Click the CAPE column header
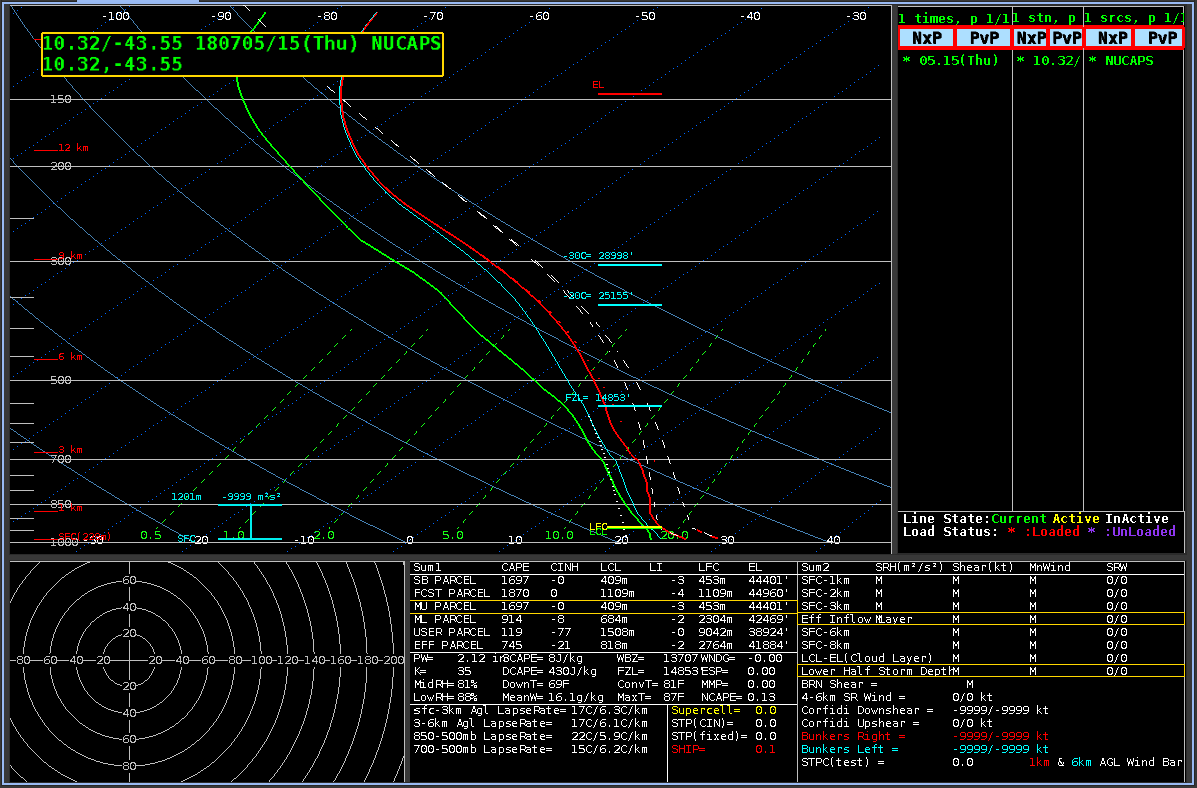The height and width of the screenshot is (788, 1197). pos(515,567)
